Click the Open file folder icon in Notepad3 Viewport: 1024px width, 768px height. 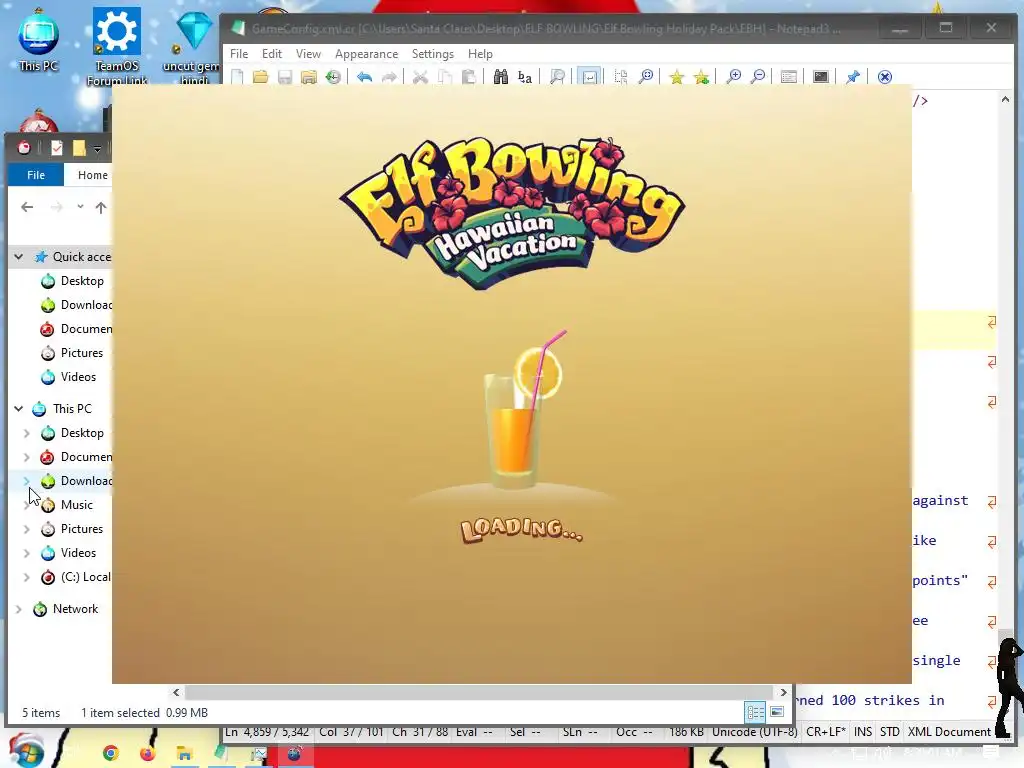(261, 77)
